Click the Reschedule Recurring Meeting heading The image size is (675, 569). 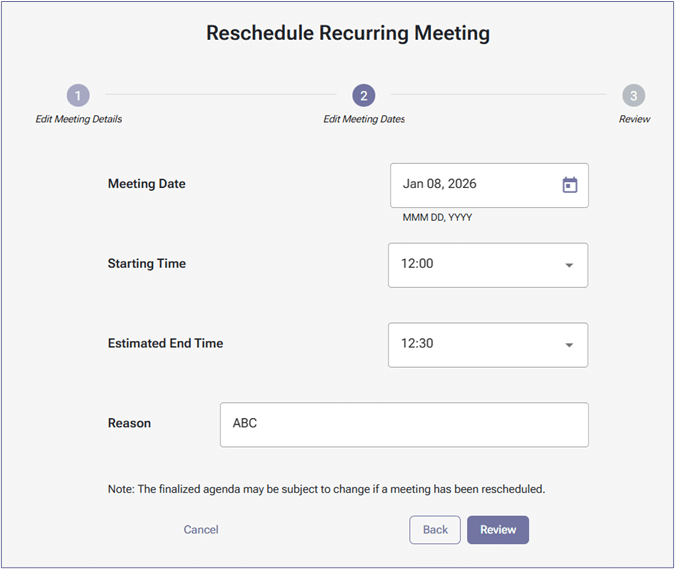348,33
